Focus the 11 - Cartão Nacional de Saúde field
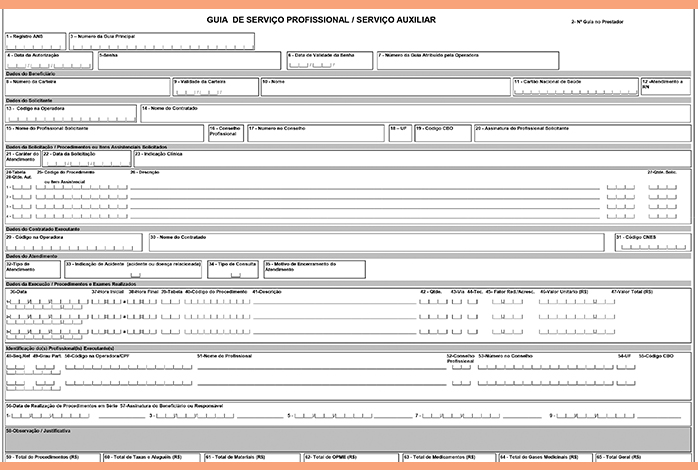Screen dimensions: 698x470 tap(575, 88)
